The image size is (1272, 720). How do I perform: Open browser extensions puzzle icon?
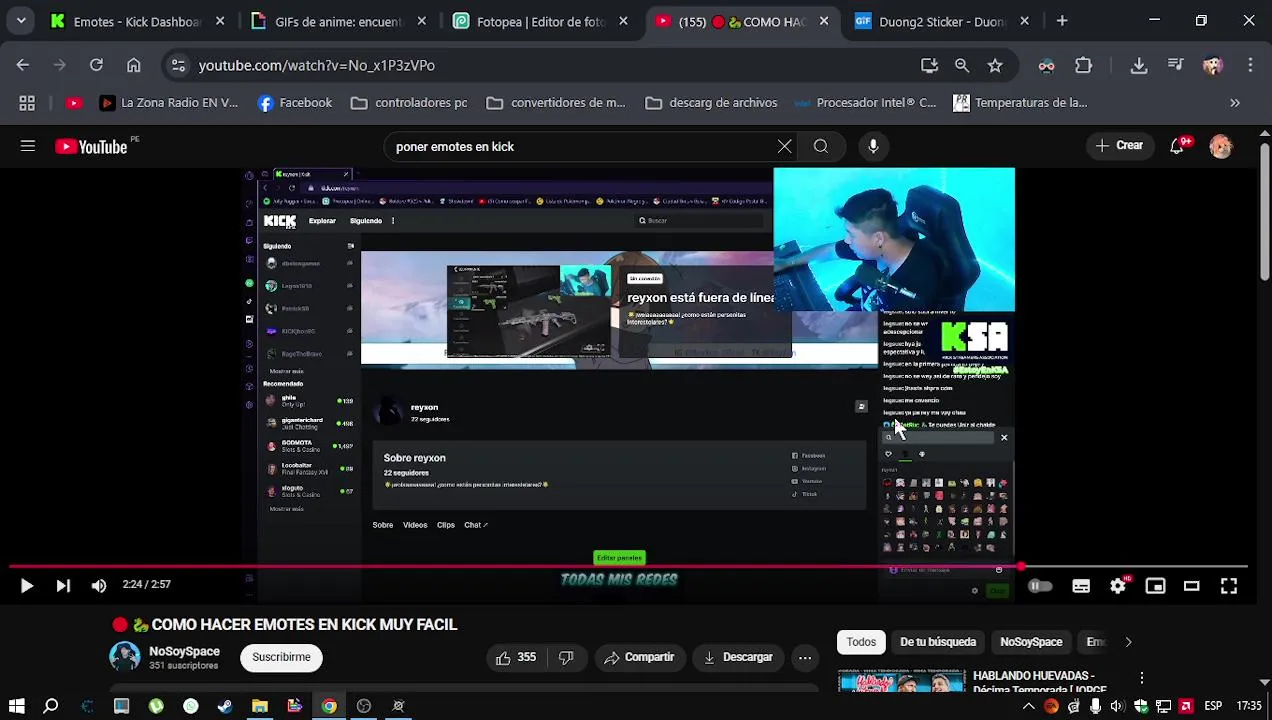tap(1084, 65)
